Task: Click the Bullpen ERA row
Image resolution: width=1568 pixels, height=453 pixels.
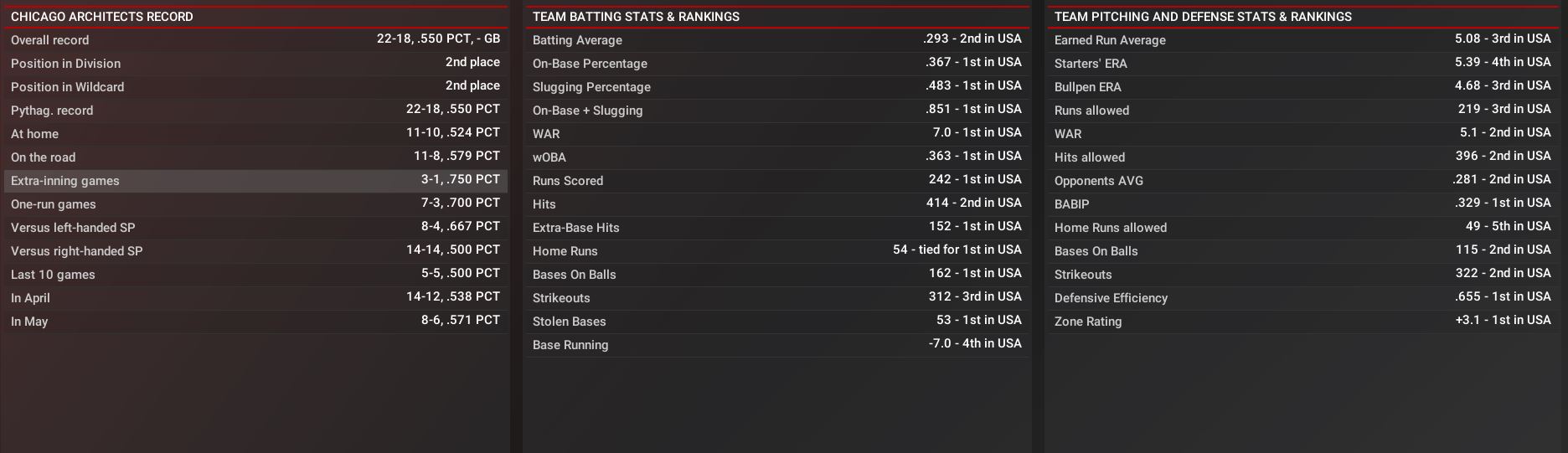Action: pos(1302,87)
